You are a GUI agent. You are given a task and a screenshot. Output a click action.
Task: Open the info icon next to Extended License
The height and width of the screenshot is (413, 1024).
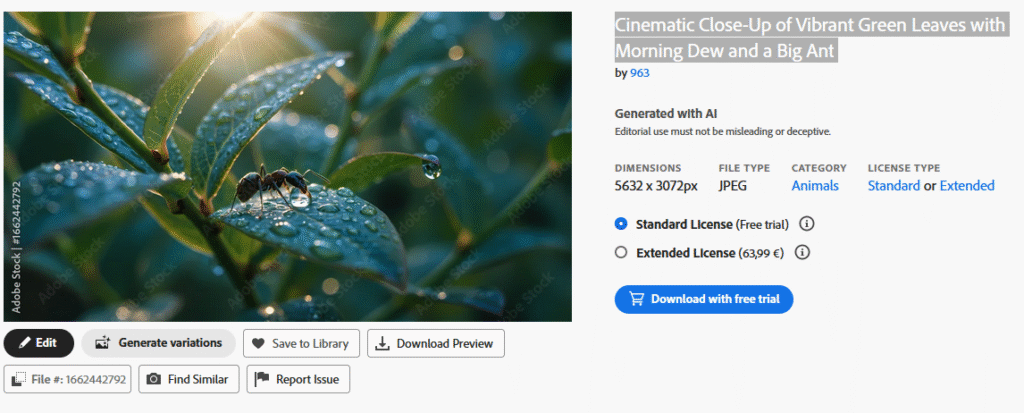coord(801,253)
